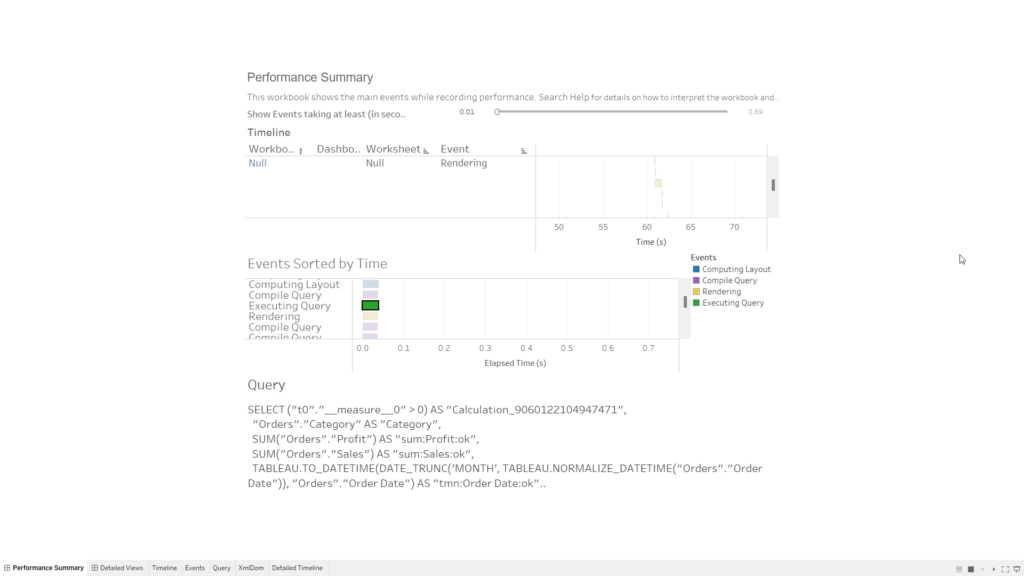This screenshot has height=576, width=1024.
Task: Click the full-screen brackets icon in status bar
Action: [1005, 569]
